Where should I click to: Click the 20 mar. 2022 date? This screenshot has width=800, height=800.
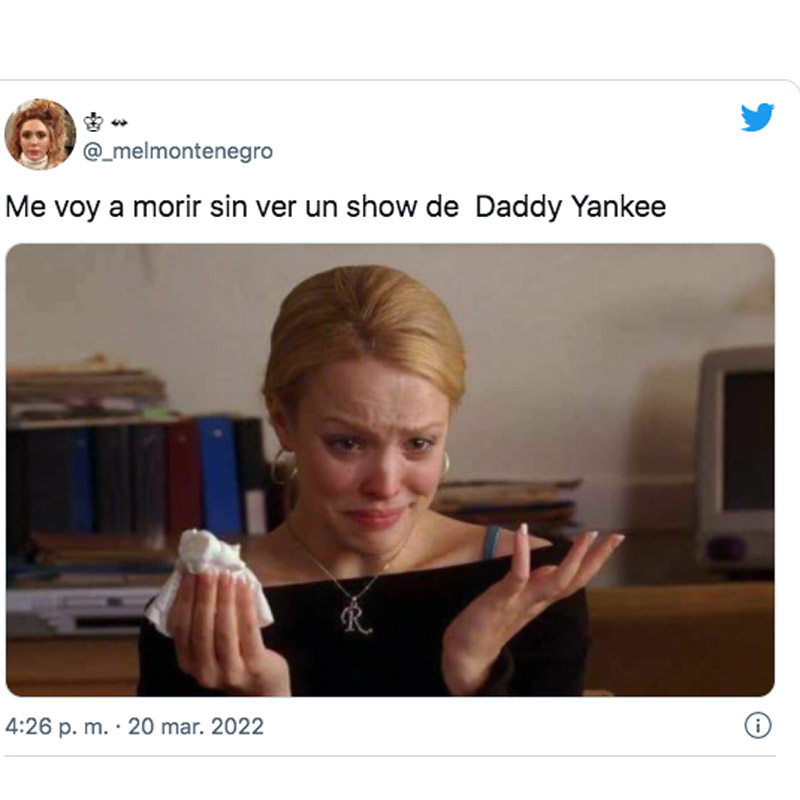[x=196, y=726]
